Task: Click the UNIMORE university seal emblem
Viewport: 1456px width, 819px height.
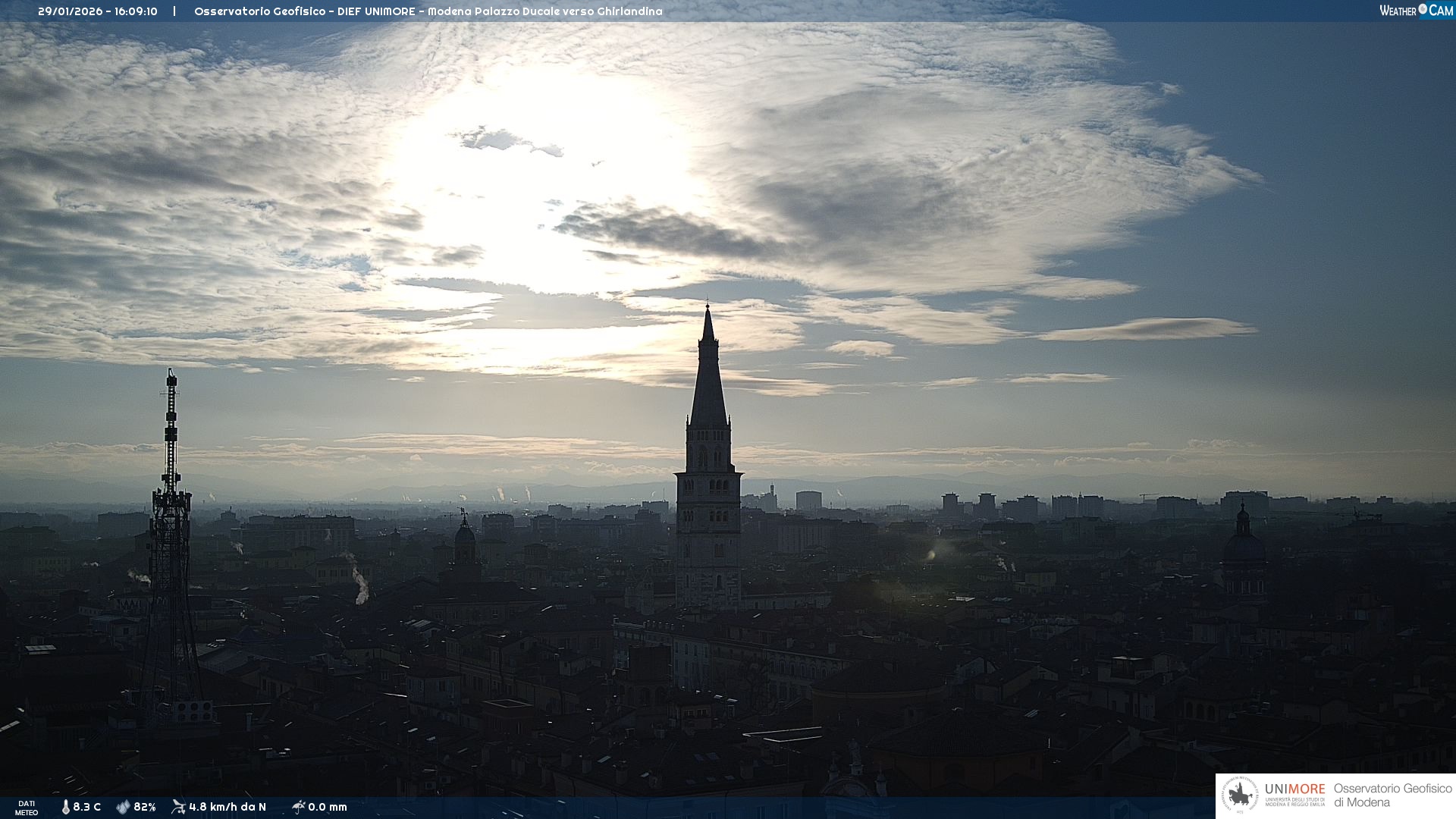Action: pyautogui.click(x=1241, y=795)
